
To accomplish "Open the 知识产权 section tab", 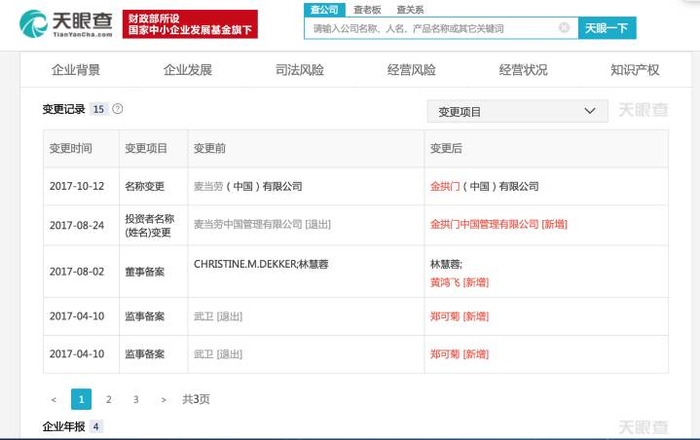I will pyautogui.click(x=635, y=70).
